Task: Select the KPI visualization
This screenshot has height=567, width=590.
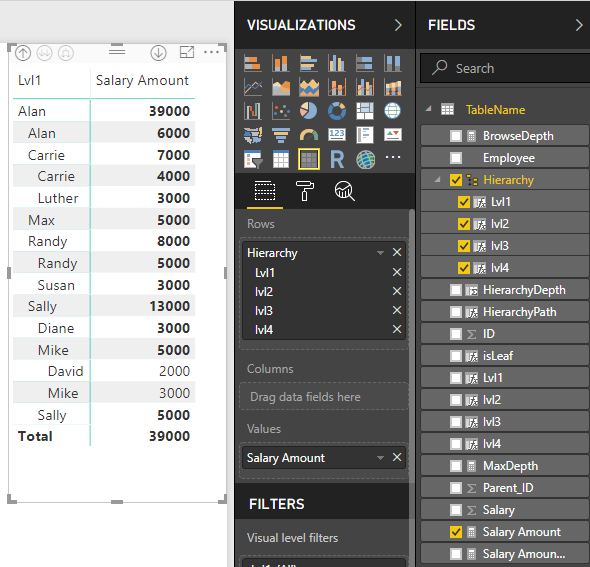Action: click(x=392, y=135)
